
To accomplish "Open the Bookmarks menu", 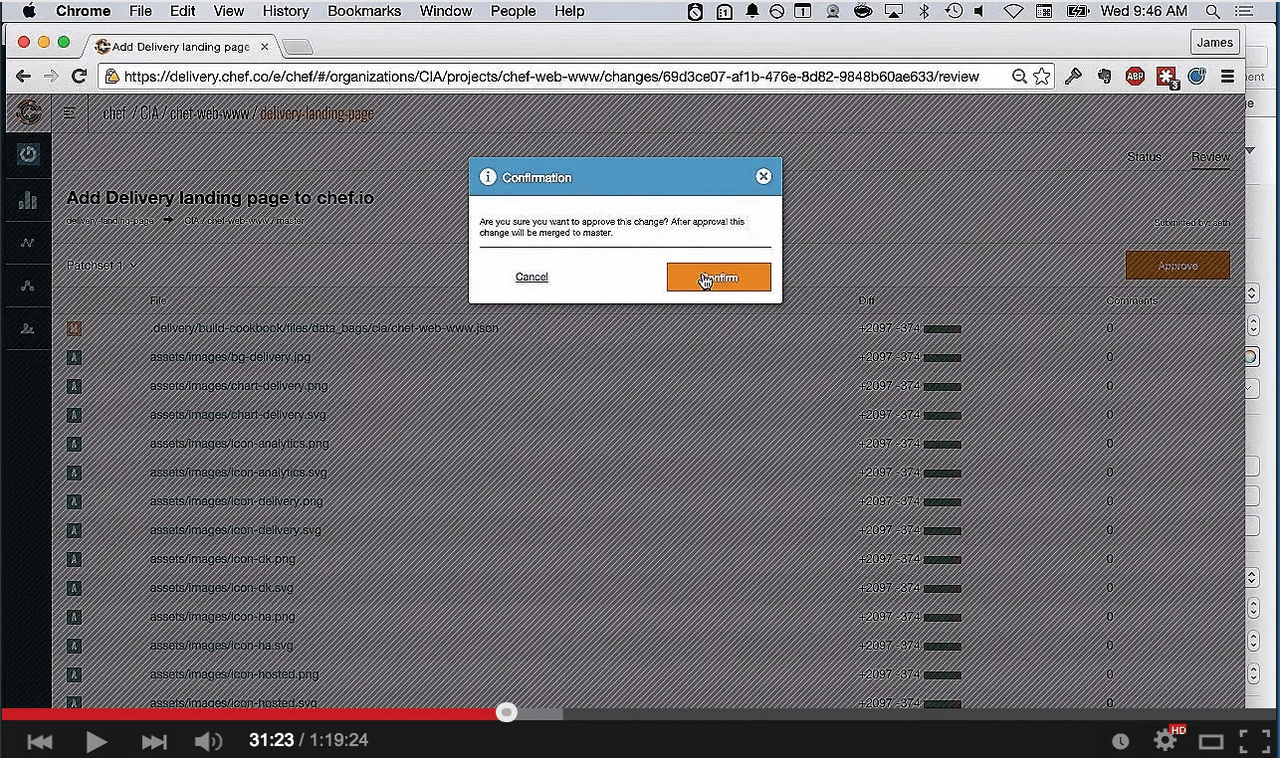I will pos(364,11).
